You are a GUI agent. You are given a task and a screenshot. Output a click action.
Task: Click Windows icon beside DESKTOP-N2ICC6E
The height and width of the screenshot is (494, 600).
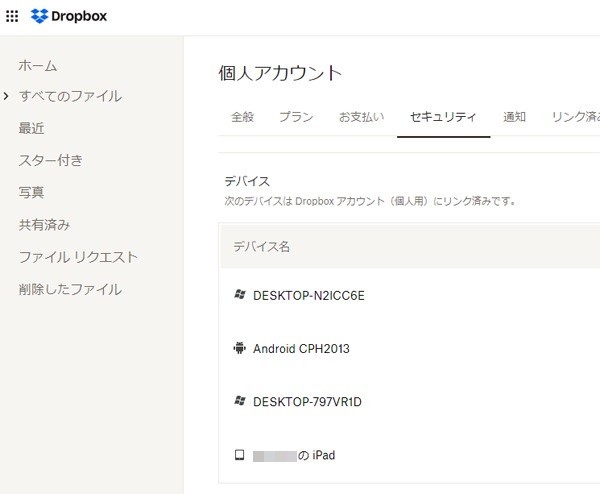tap(240, 295)
